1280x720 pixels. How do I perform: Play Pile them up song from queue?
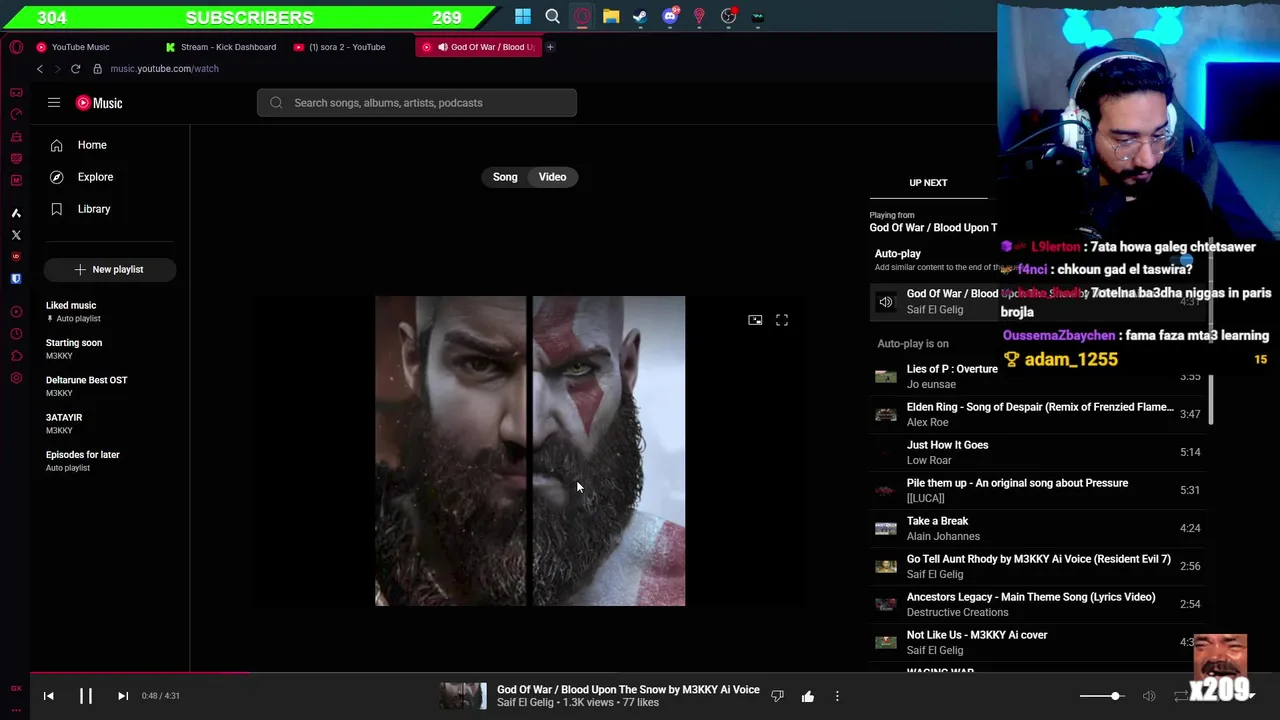[1038, 490]
